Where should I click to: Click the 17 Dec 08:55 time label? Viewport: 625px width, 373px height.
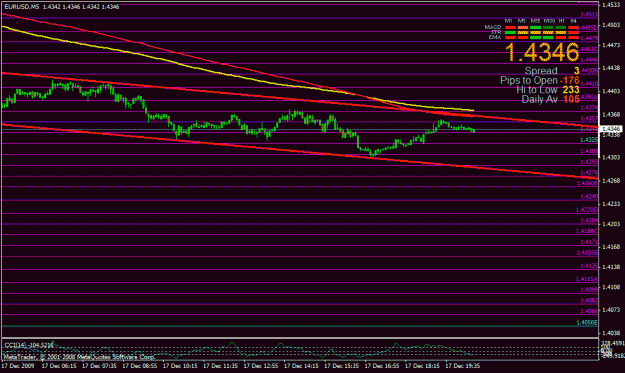point(140,365)
